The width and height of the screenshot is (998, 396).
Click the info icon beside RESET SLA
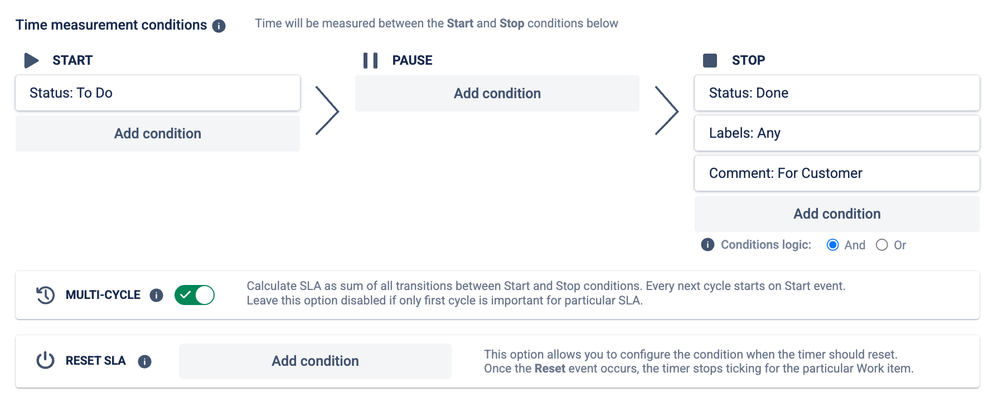(145, 362)
